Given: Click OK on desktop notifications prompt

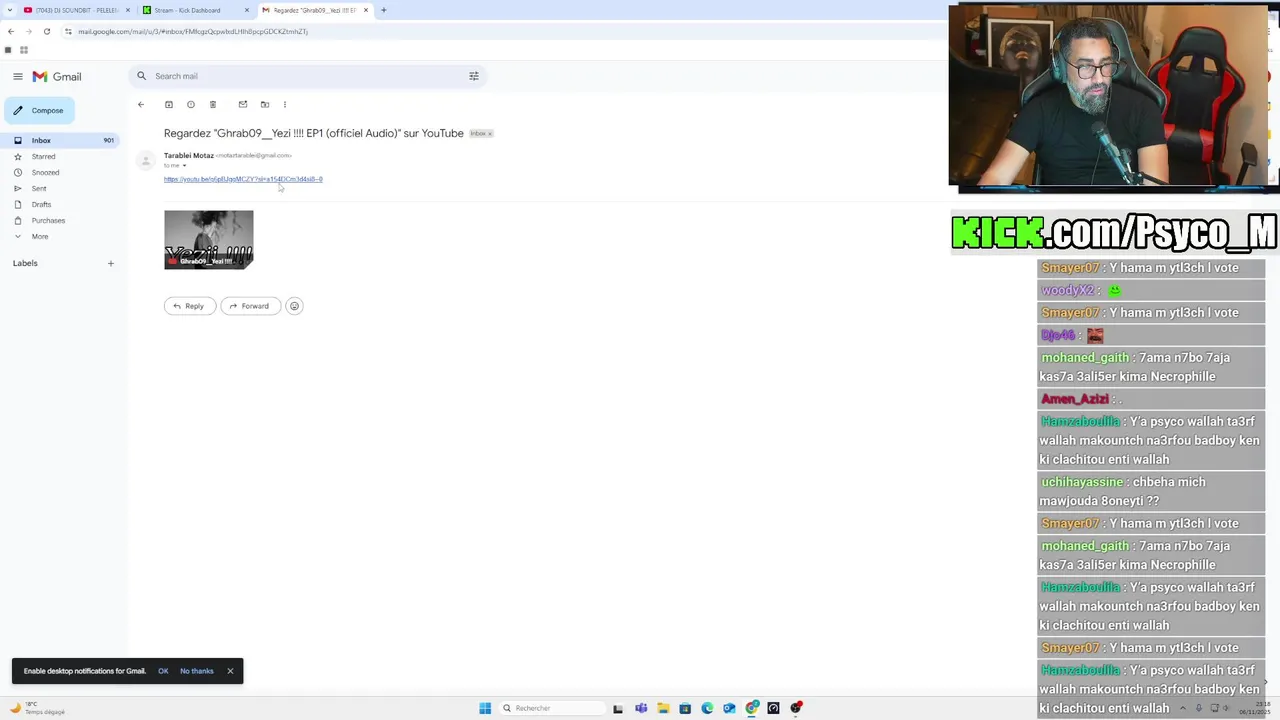Looking at the screenshot, I should point(163,671).
